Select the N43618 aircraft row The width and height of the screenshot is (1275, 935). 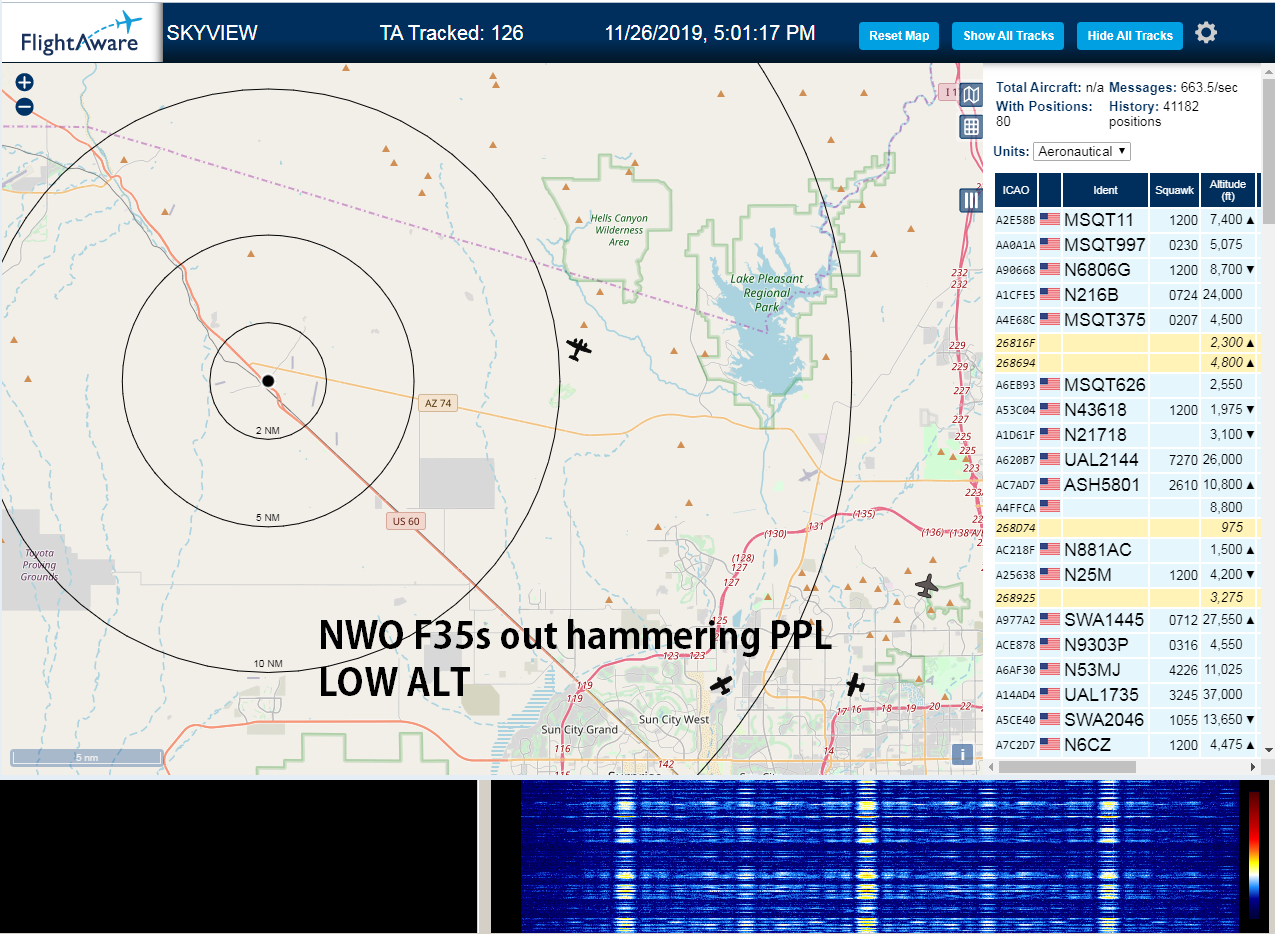tap(1125, 410)
